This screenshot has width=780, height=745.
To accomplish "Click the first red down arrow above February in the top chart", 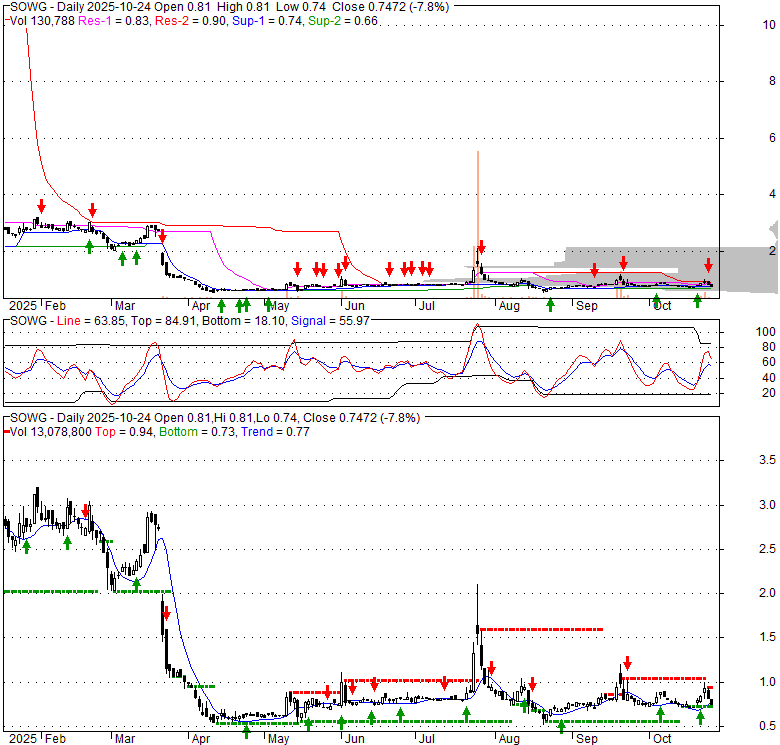I will tap(42, 205).
